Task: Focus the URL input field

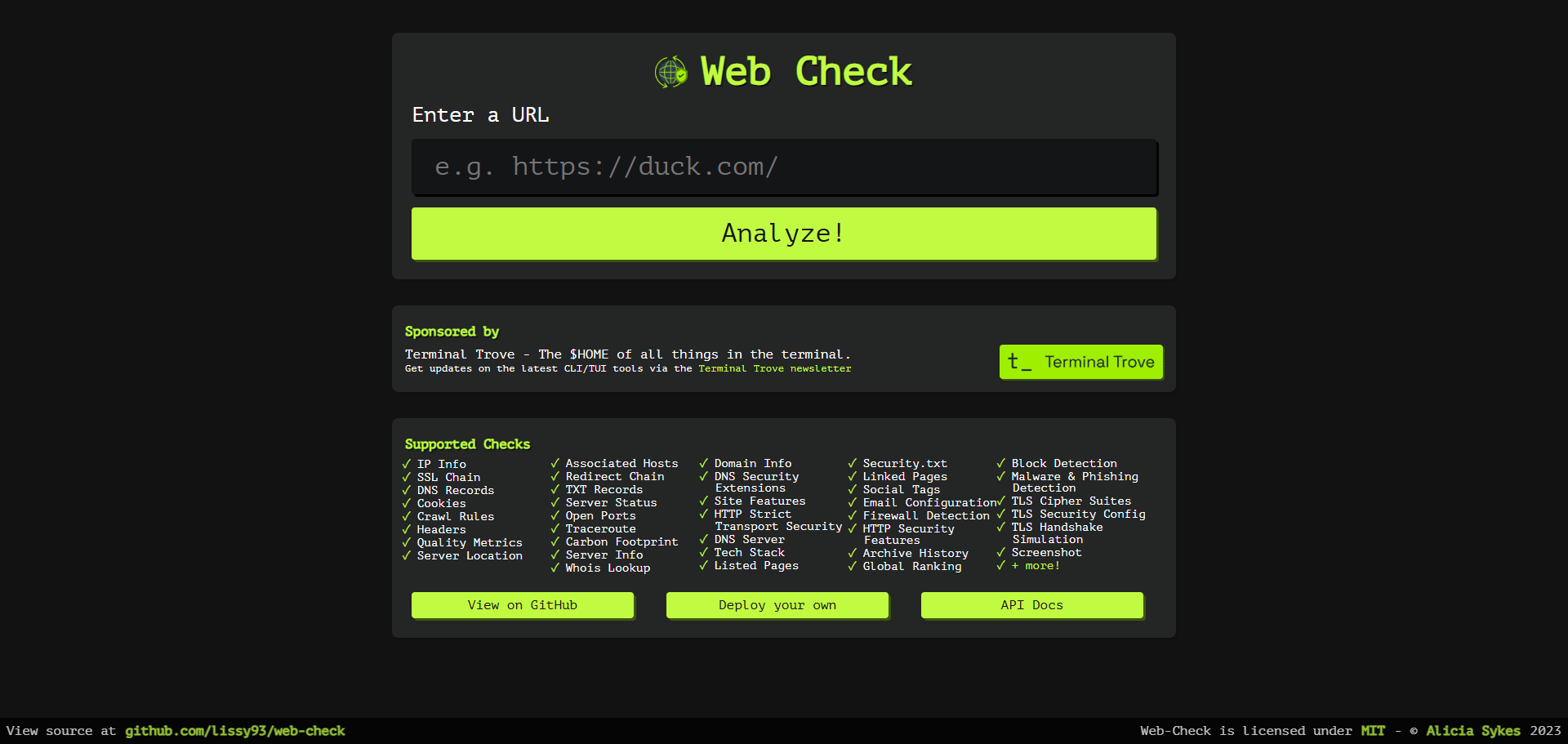Action: pos(784,167)
